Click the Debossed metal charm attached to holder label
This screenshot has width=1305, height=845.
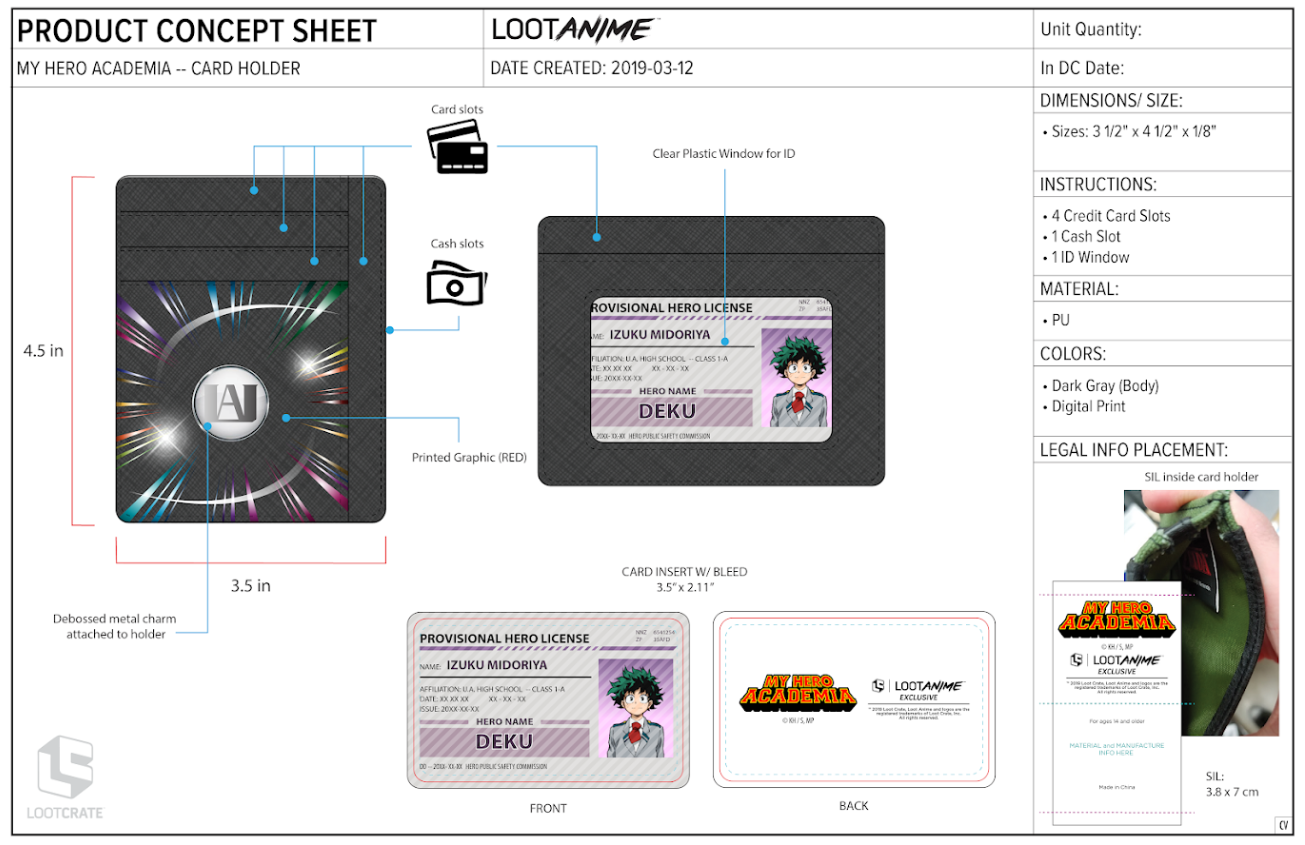coord(115,627)
